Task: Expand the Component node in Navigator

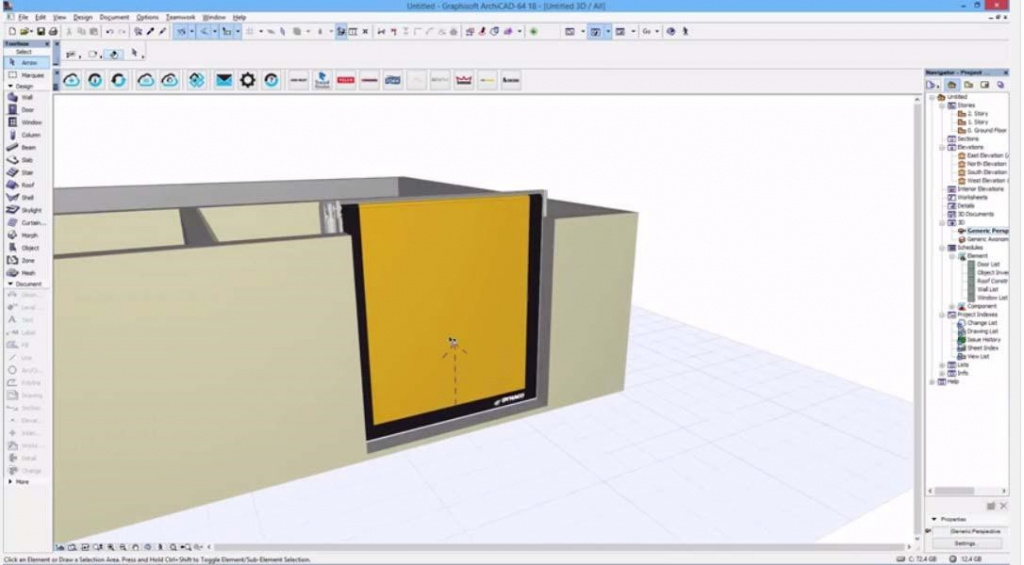Action: 952,306
